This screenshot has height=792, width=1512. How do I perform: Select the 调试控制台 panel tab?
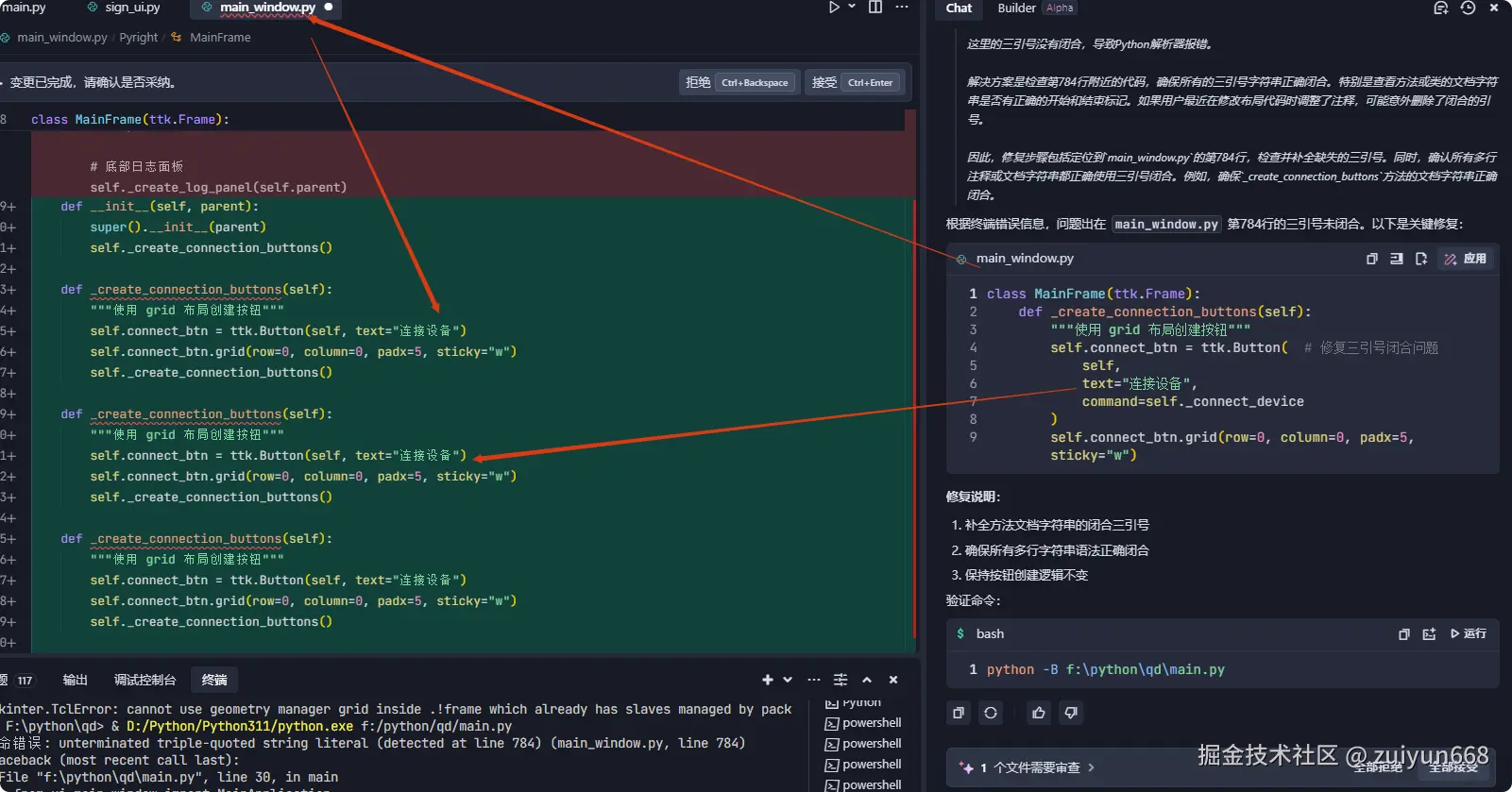144,680
